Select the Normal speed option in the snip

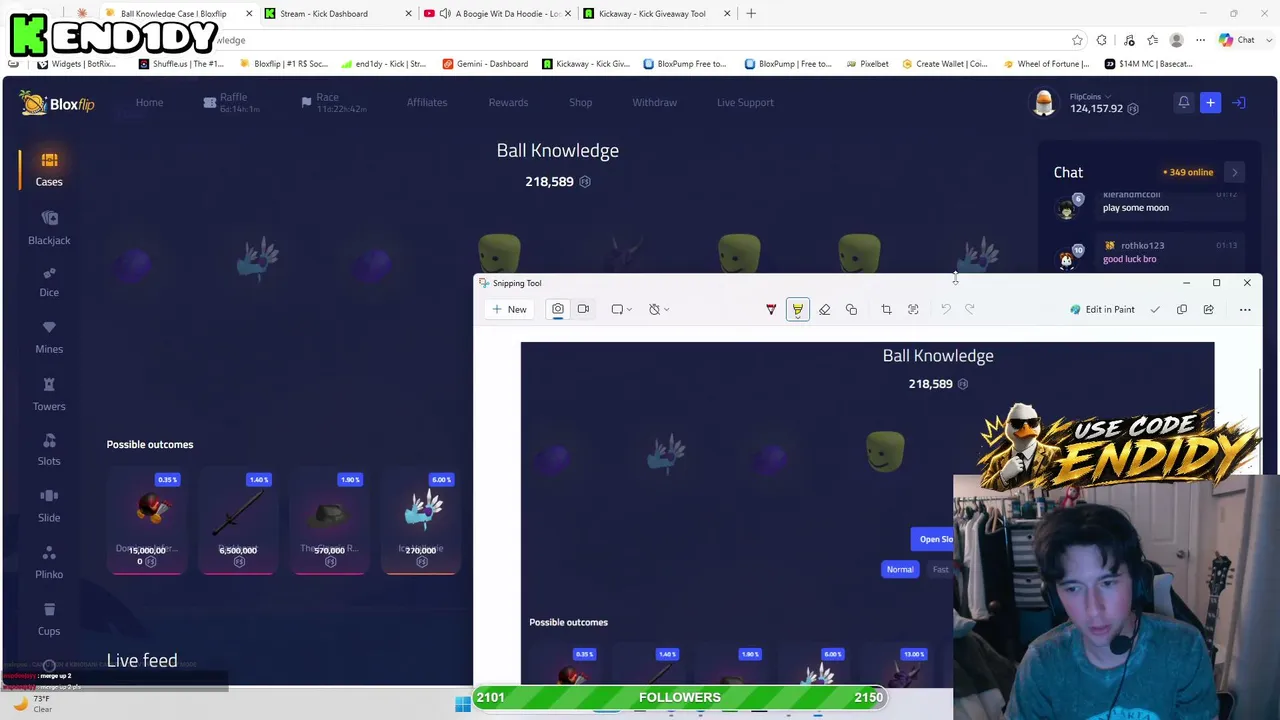900,569
